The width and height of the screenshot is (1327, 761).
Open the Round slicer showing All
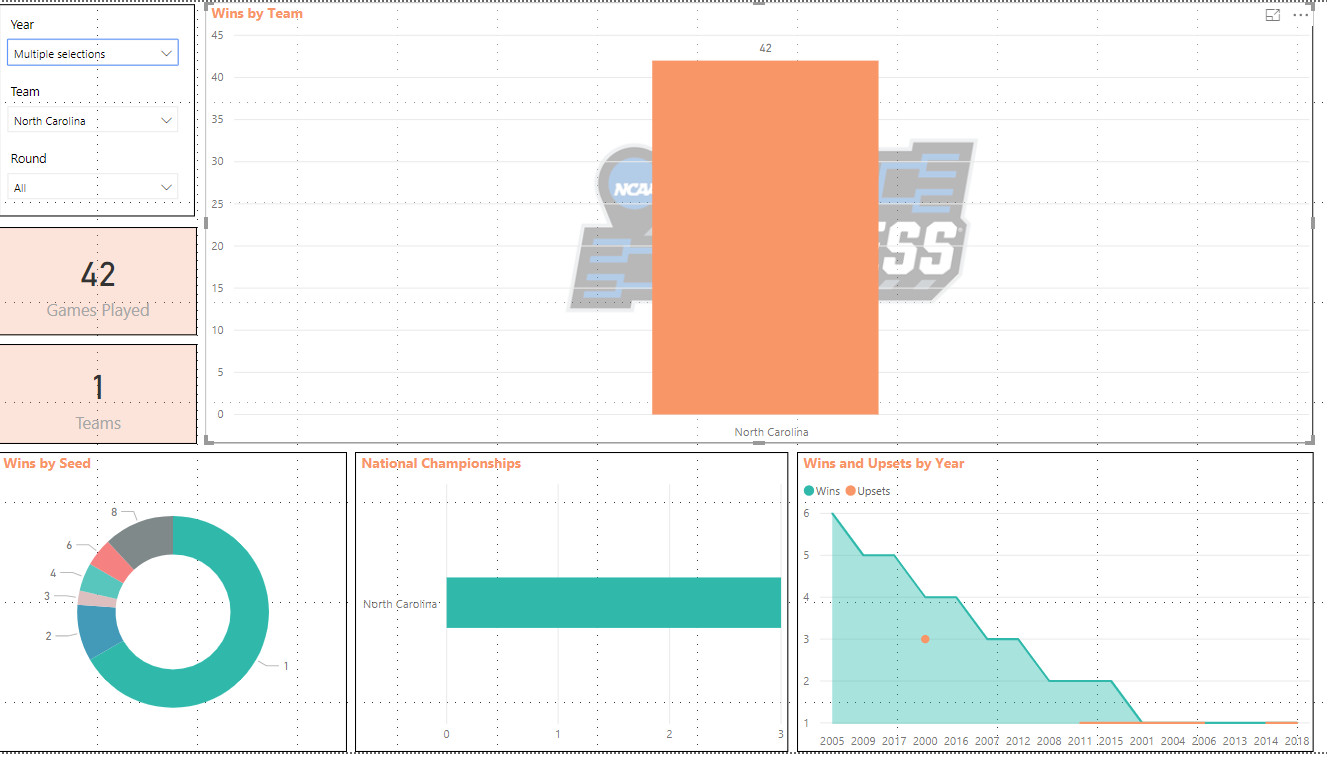pos(93,187)
